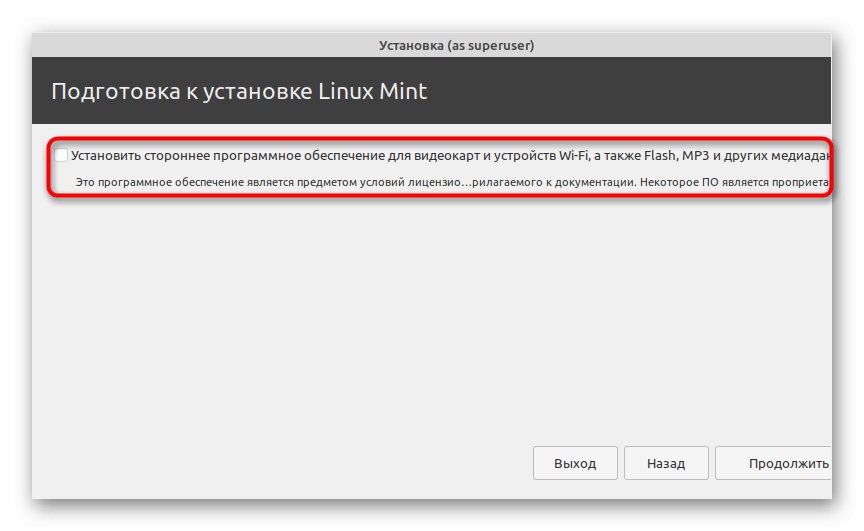Check the highlighted third-party software box
This screenshot has width=864, height=531.
click(62, 155)
